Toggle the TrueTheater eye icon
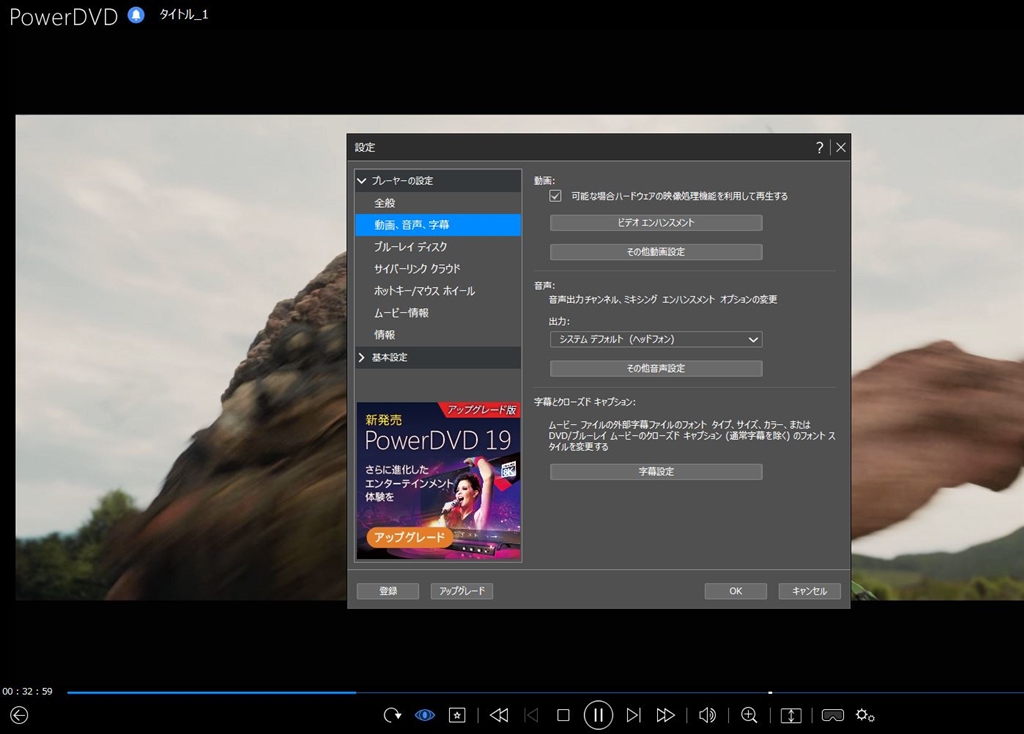The height and width of the screenshot is (734, 1024). coord(424,715)
